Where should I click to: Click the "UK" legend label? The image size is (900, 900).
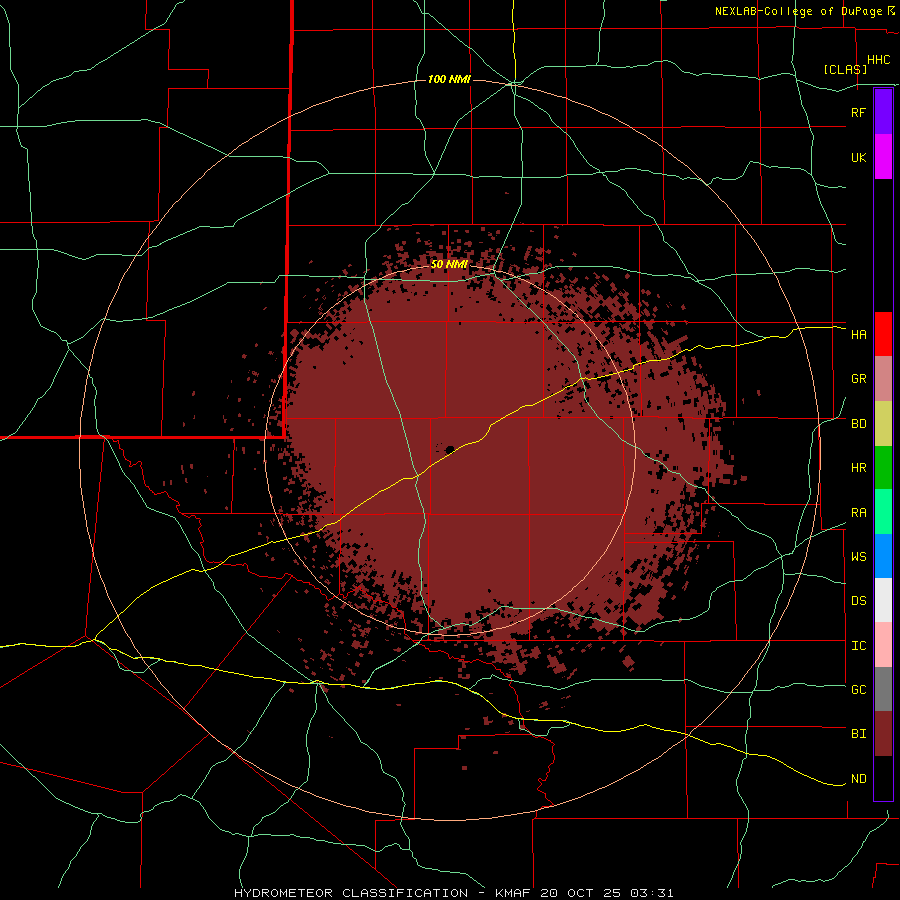858,157
